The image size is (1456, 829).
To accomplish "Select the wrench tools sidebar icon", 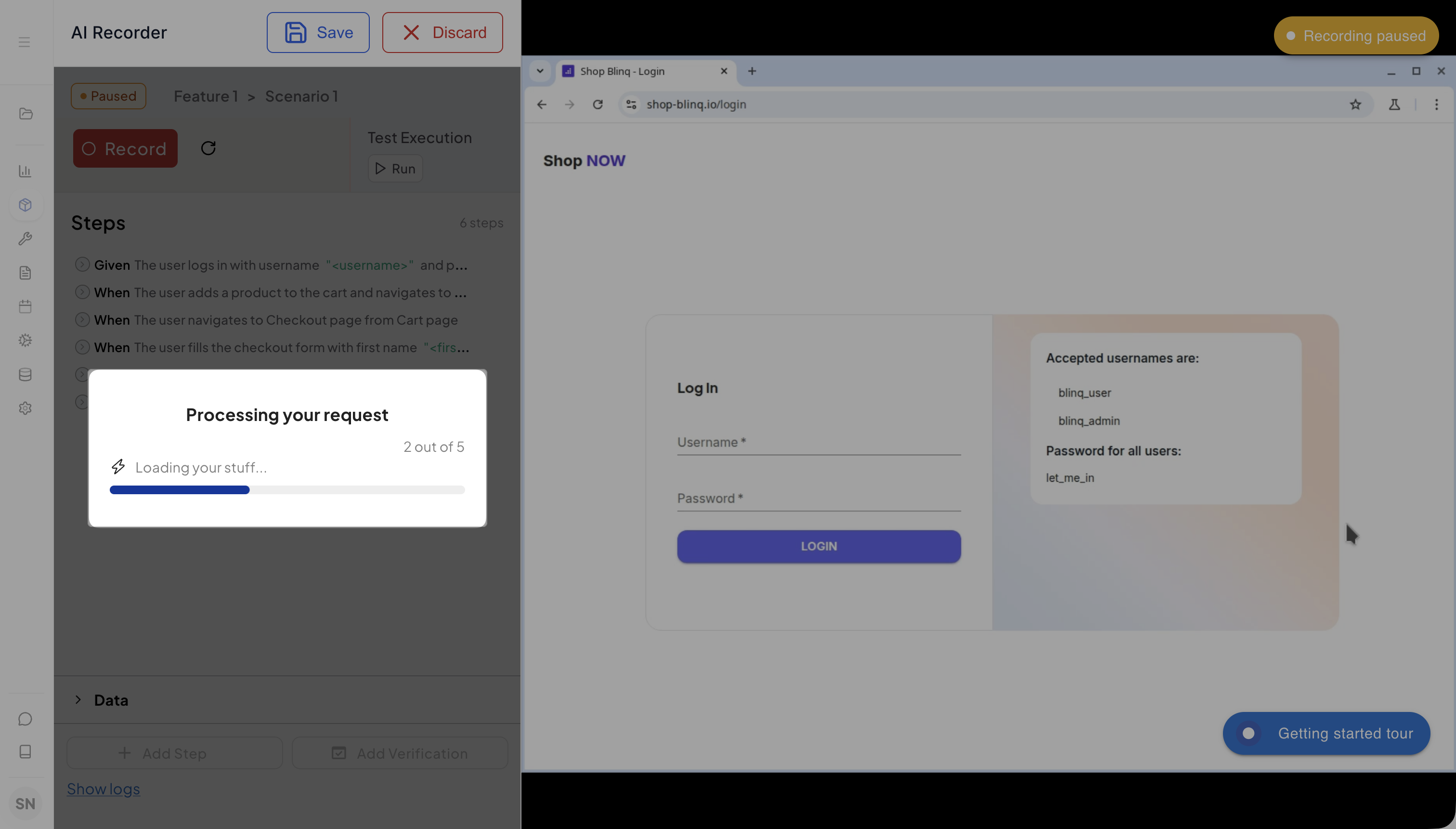I will [25, 238].
